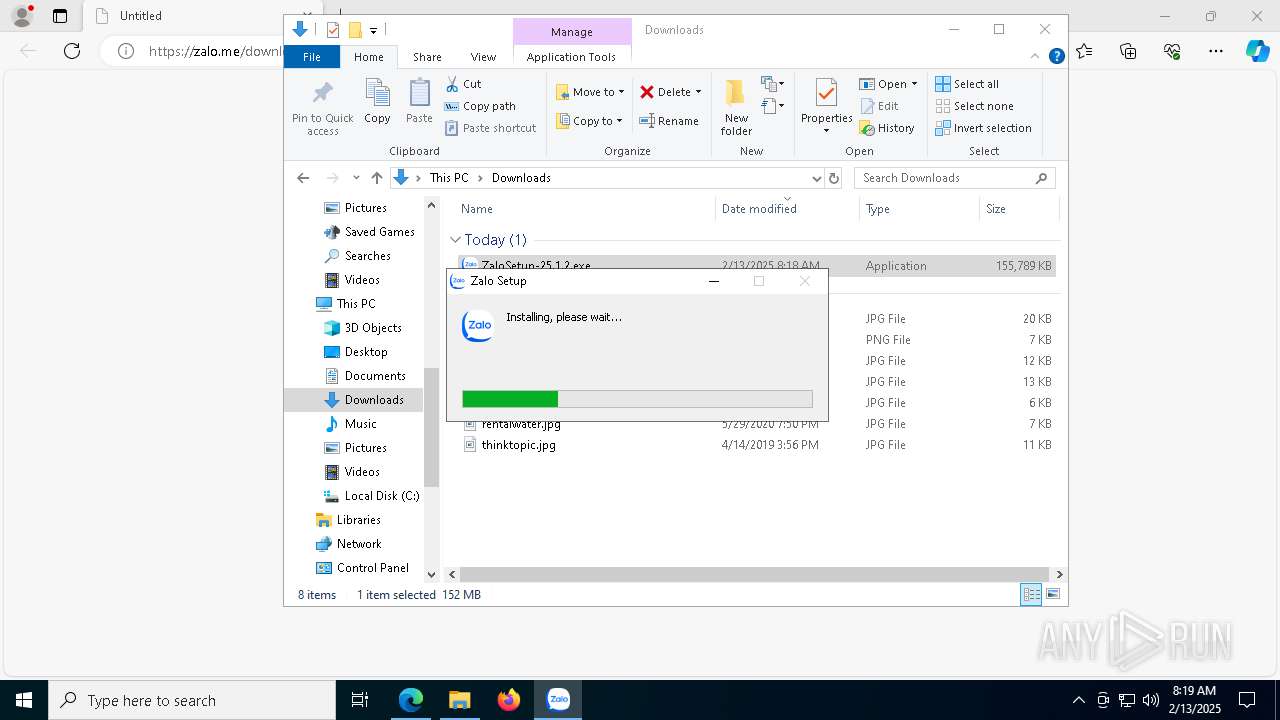Select the ZaloSetup-25.1.2.exe file
The image size is (1280, 720).
pyautogui.click(x=756, y=266)
